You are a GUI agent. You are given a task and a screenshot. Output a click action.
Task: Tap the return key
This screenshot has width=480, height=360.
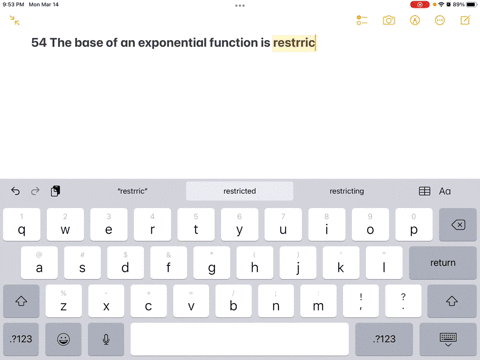click(x=443, y=263)
